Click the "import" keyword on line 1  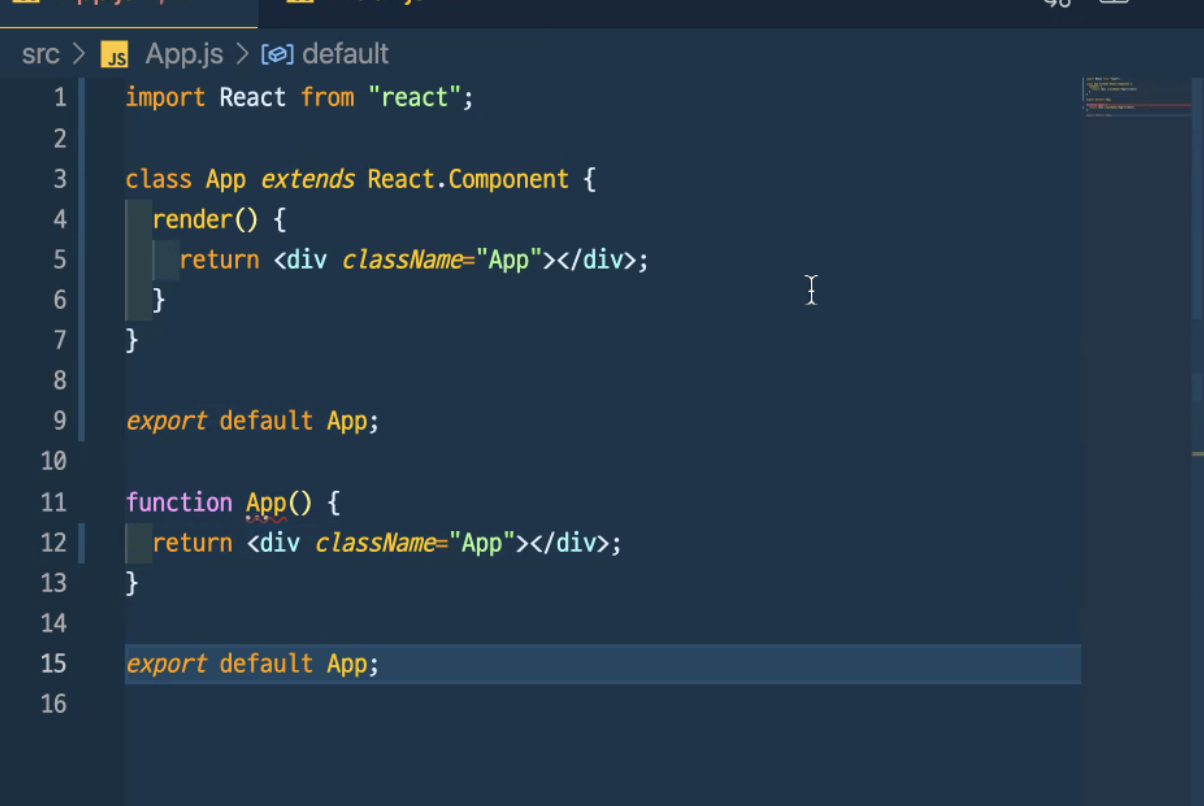point(165,98)
